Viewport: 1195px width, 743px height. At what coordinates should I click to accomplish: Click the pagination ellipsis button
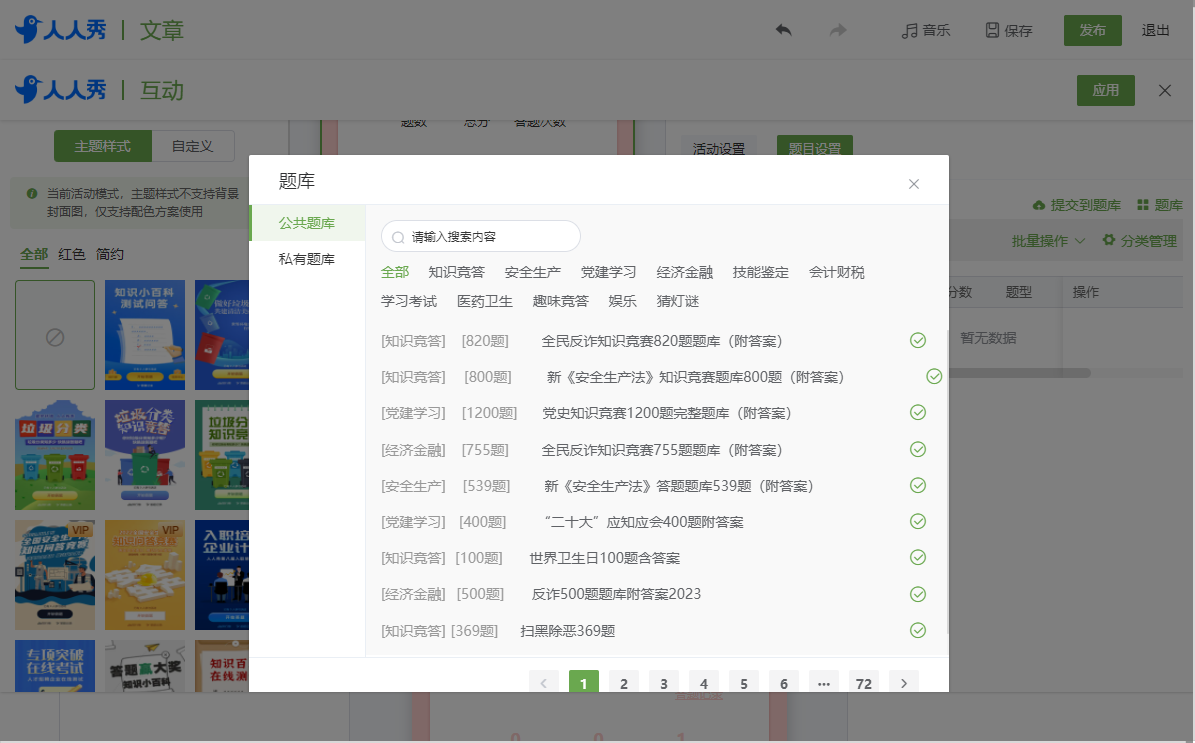pyautogui.click(x=824, y=683)
